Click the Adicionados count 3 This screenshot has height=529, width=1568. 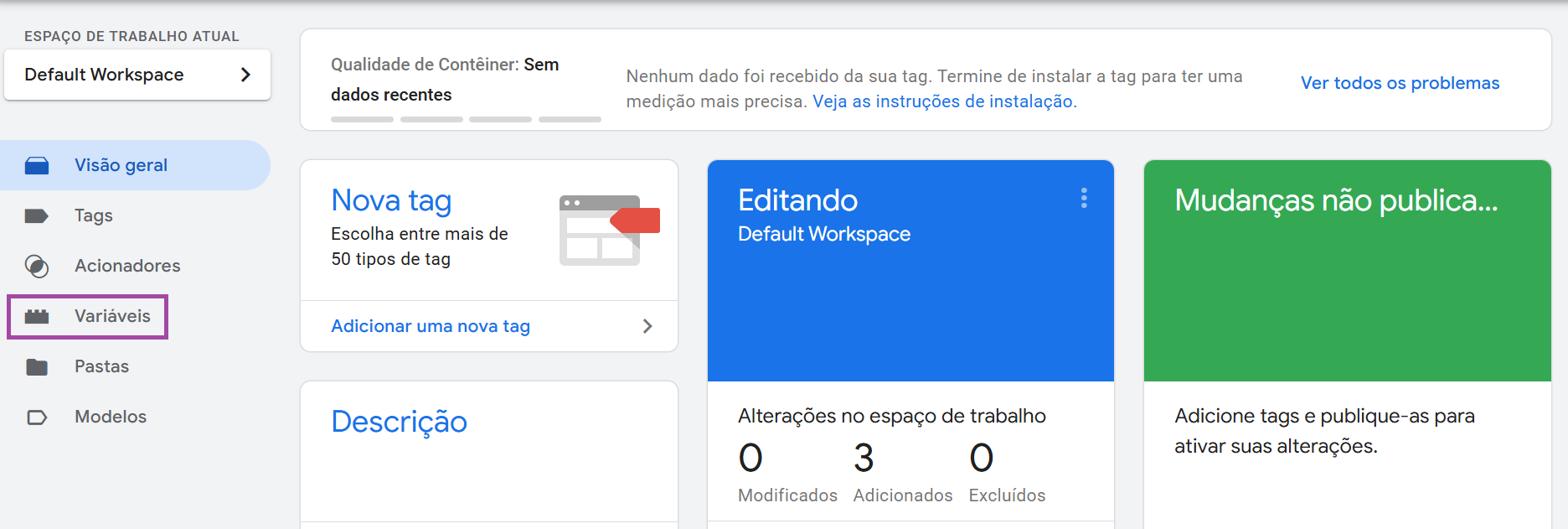click(x=864, y=458)
